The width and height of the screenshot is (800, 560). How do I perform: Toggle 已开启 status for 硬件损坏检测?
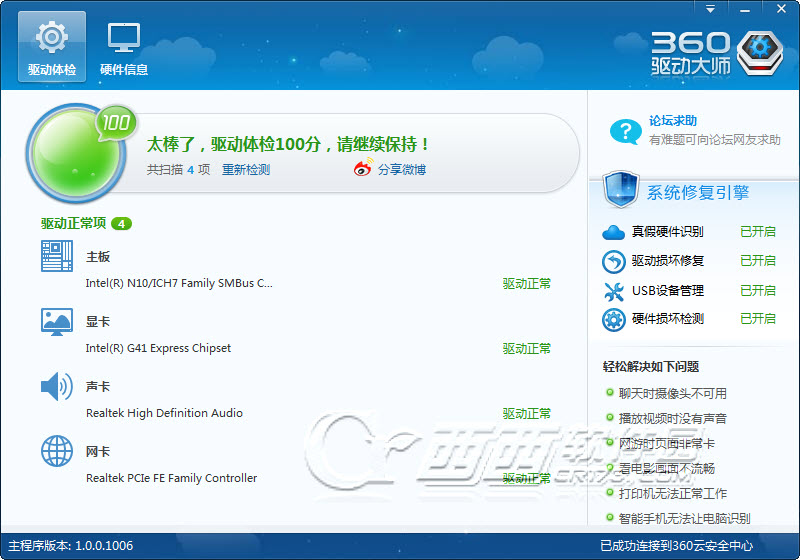coord(758,319)
